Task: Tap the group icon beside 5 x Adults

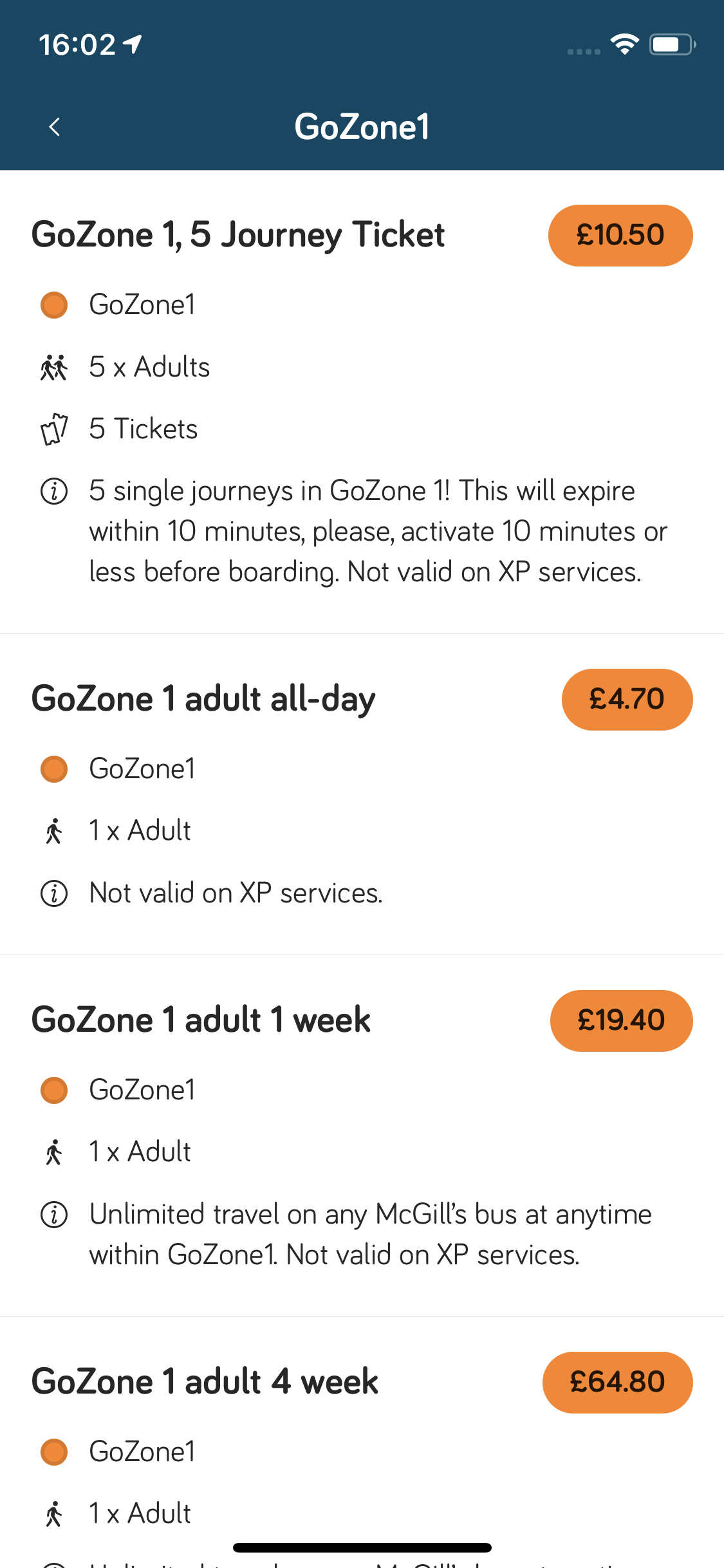Action: tap(54, 368)
